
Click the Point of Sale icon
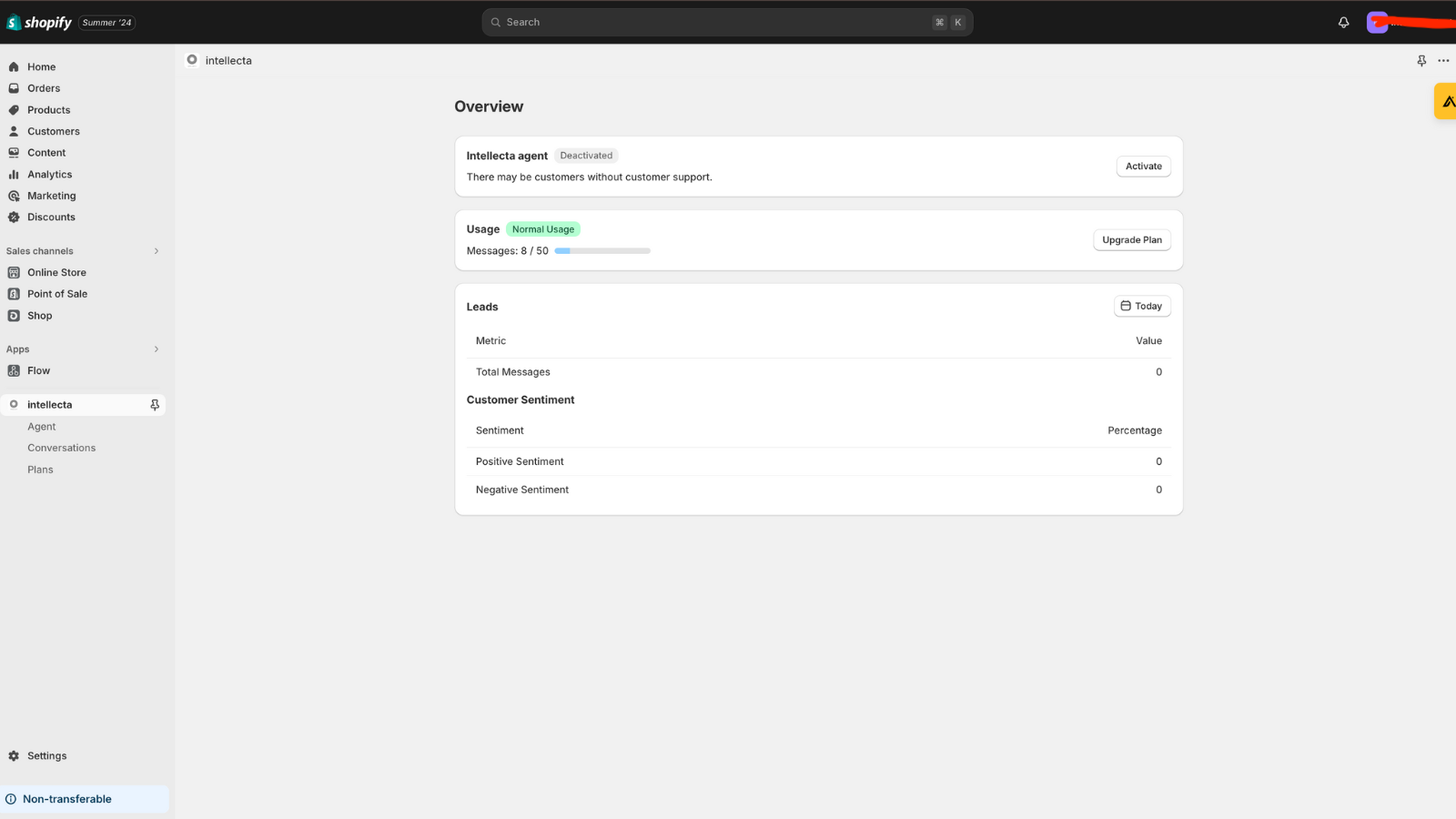(x=14, y=294)
